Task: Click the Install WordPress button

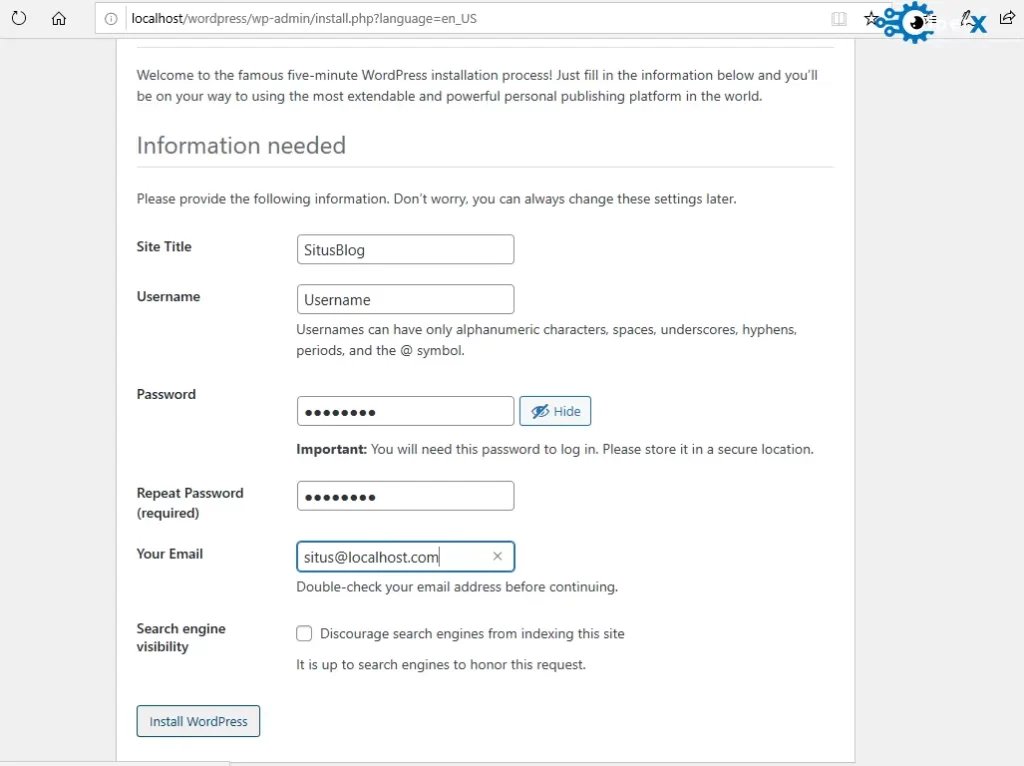Action: pyautogui.click(x=198, y=721)
